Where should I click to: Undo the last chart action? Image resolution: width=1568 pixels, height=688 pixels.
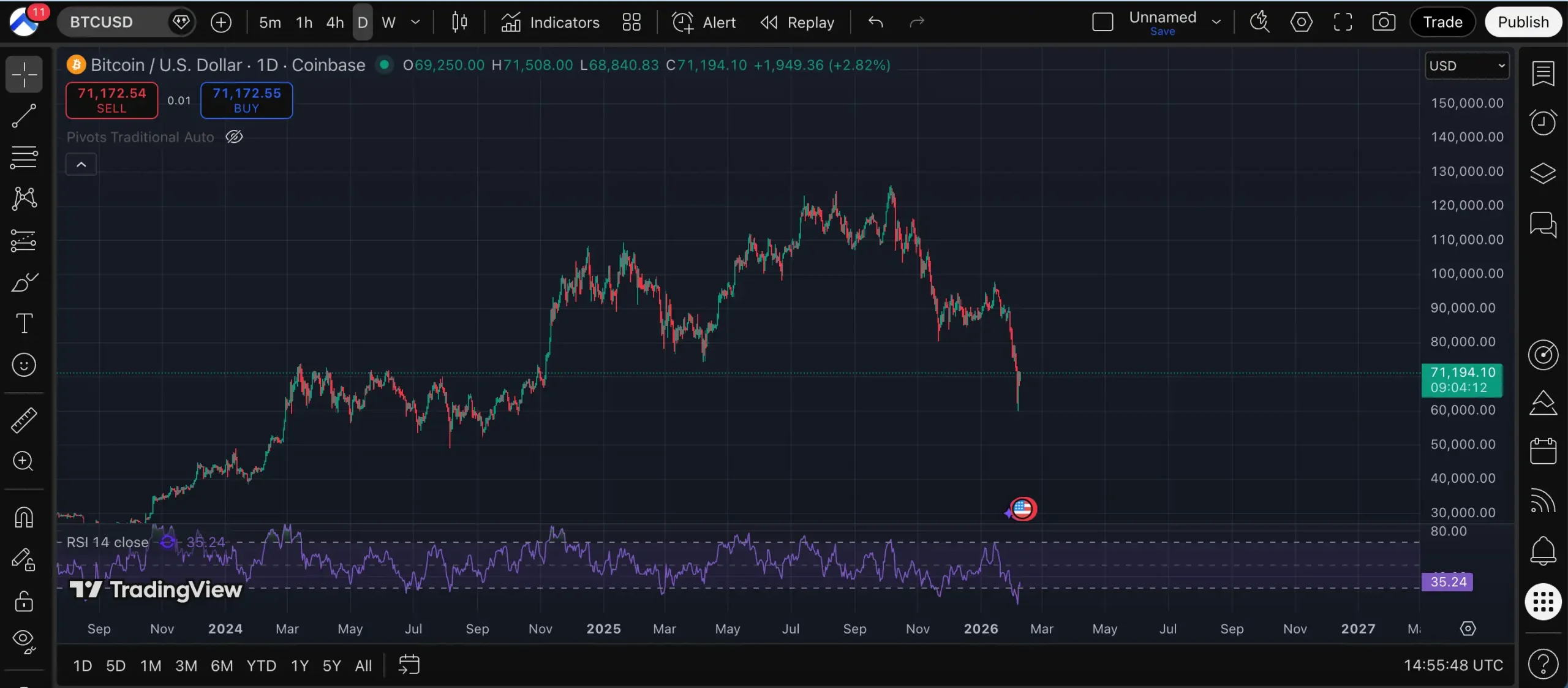point(876,23)
